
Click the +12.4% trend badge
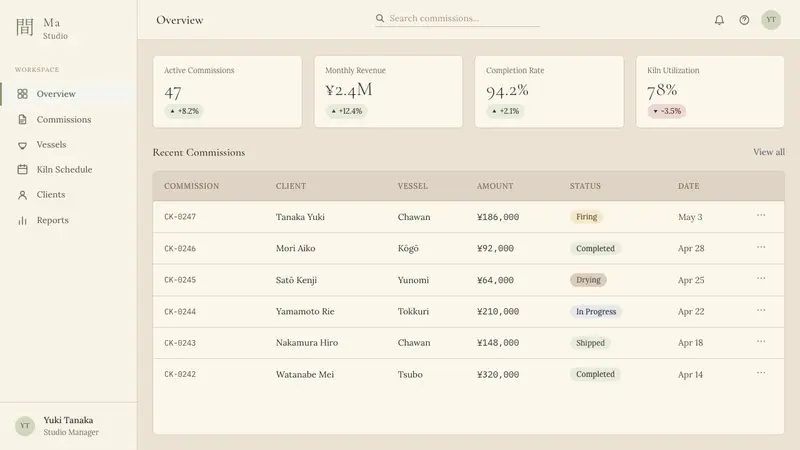346,111
